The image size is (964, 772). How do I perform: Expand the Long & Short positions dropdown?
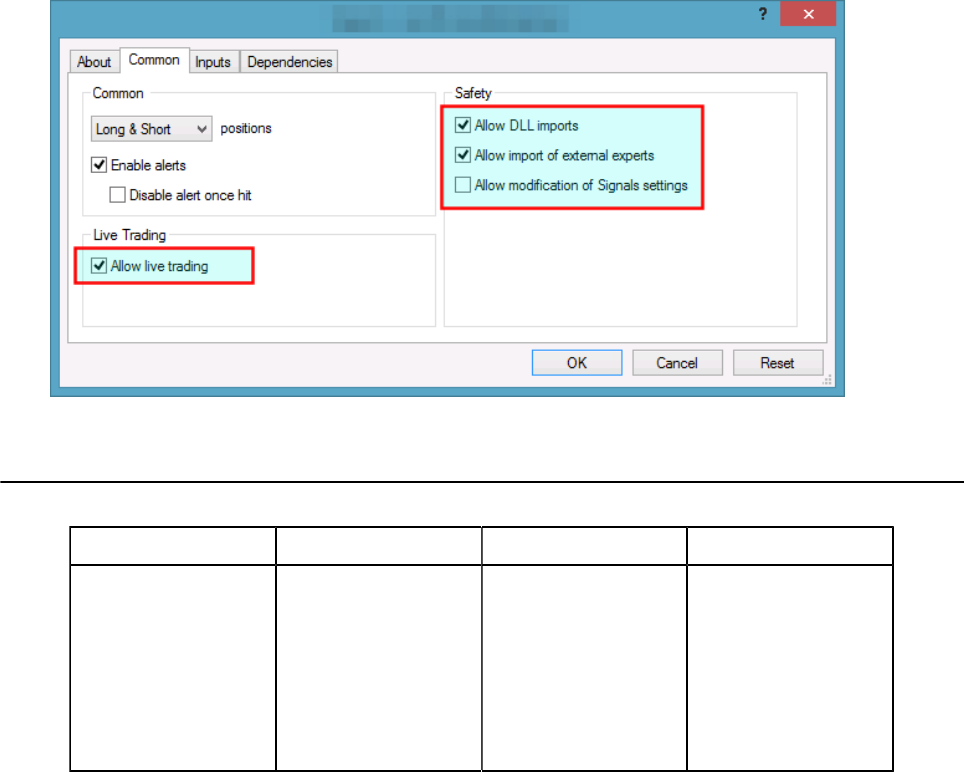(x=151, y=129)
